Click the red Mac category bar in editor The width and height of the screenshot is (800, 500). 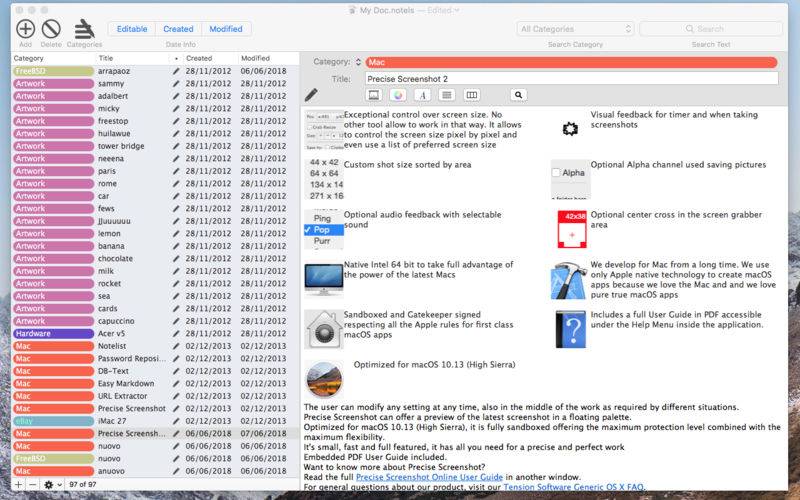(x=571, y=62)
